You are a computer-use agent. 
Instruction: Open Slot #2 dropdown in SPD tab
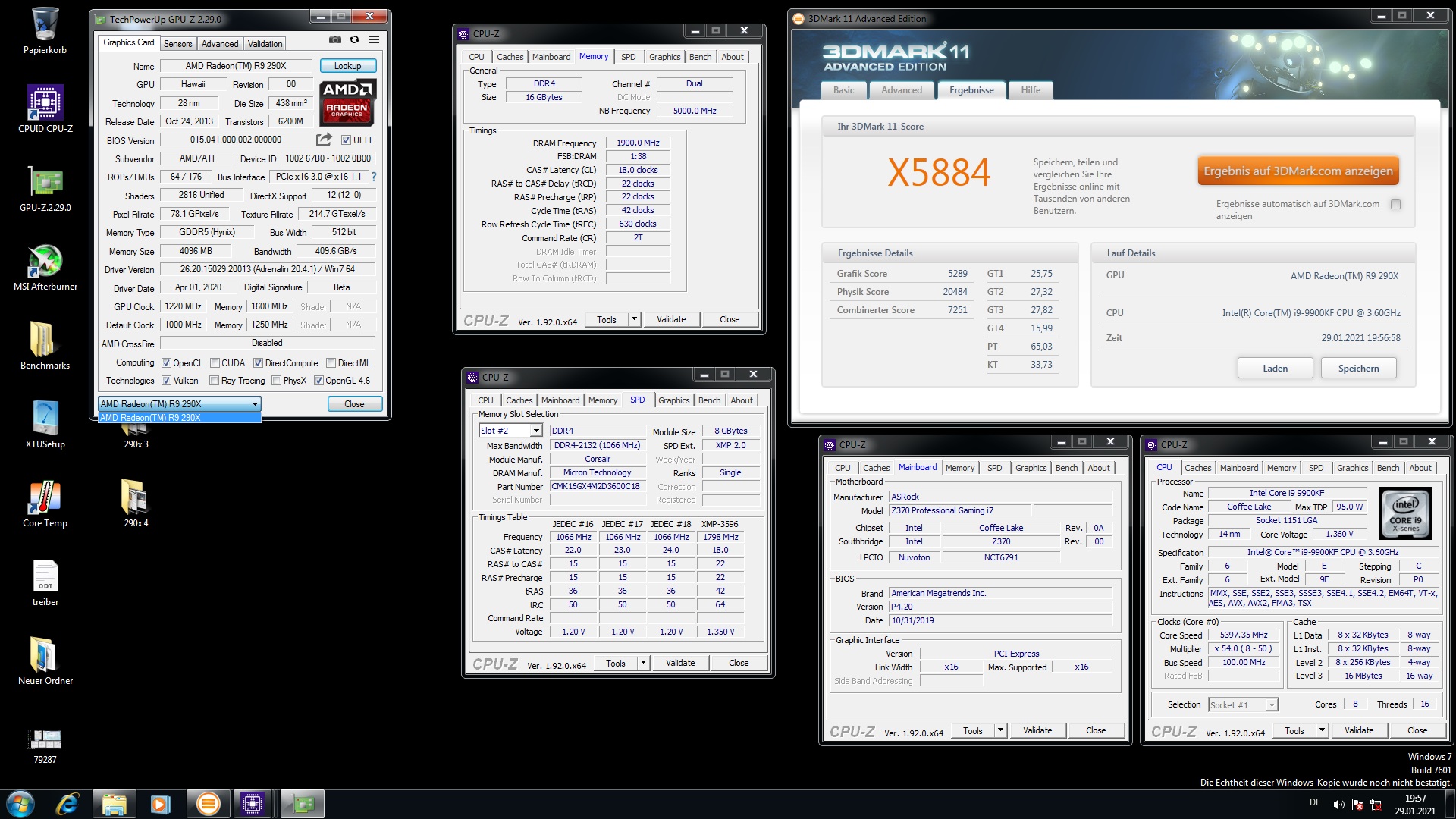point(536,431)
